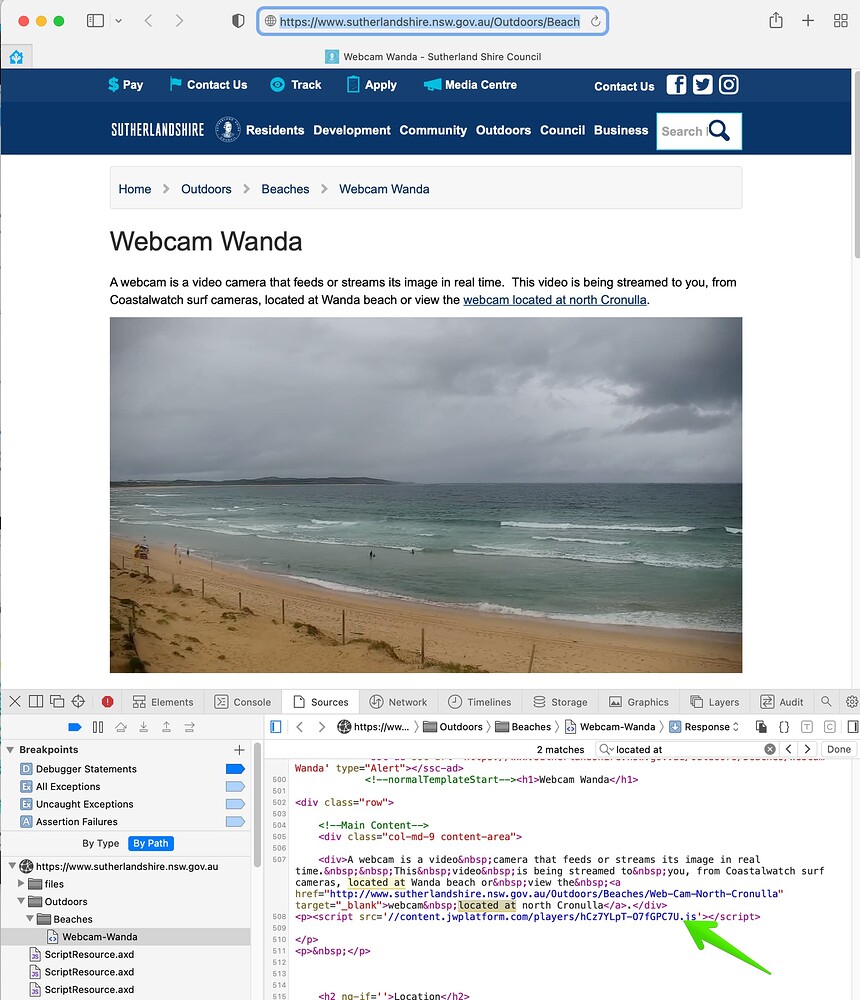This screenshot has height=1000, width=860.
Task: Click the Beaches breadcrumb link
Action: pyautogui.click(x=285, y=189)
